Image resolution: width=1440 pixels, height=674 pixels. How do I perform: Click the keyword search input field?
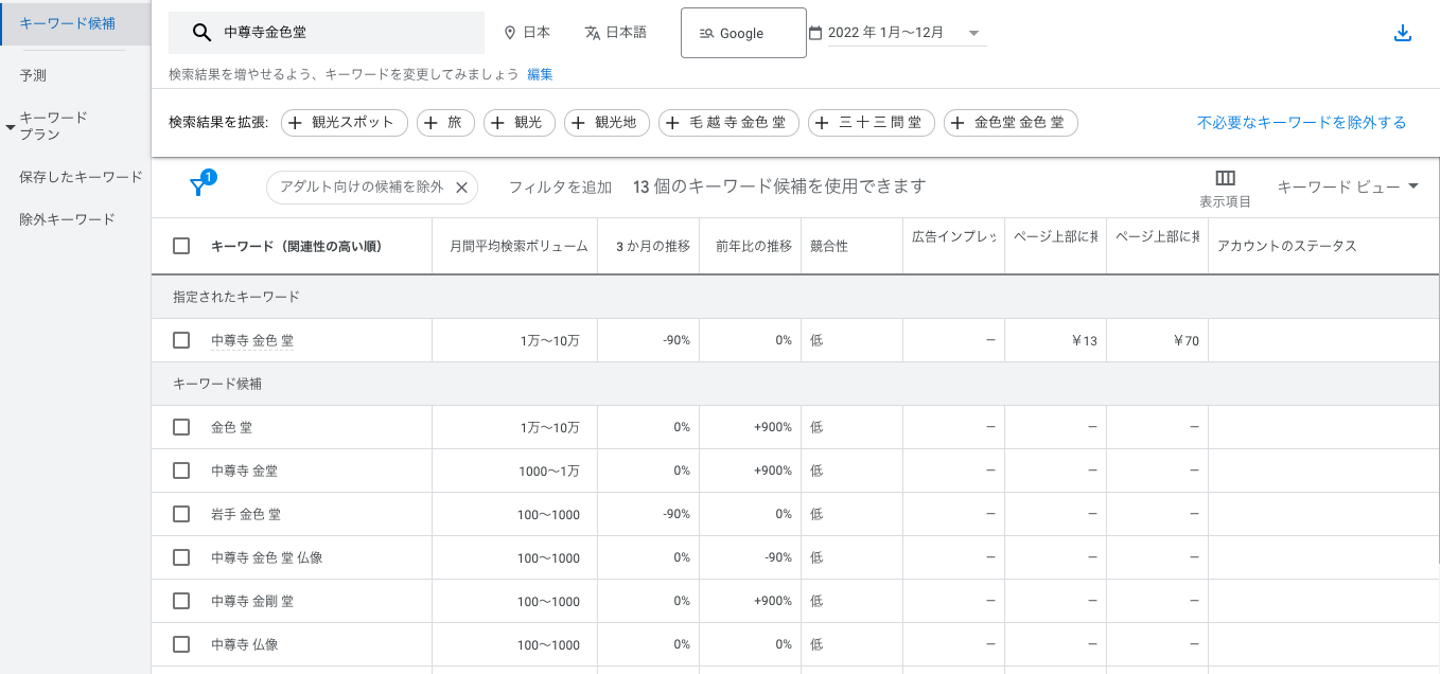coord(340,33)
